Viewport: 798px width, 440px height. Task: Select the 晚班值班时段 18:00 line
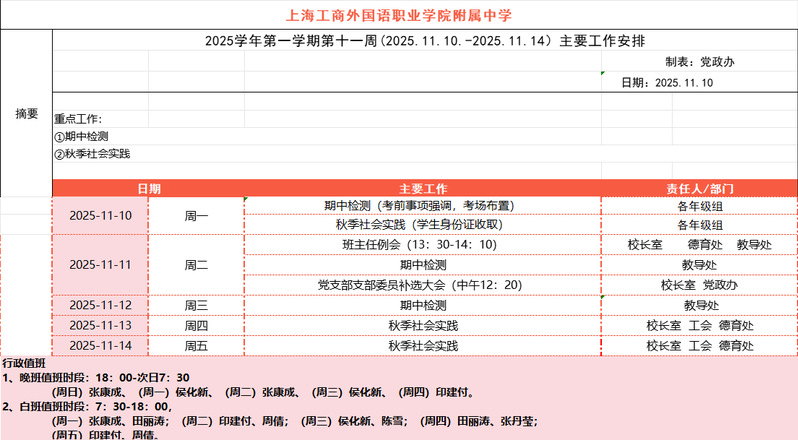(x=100, y=378)
